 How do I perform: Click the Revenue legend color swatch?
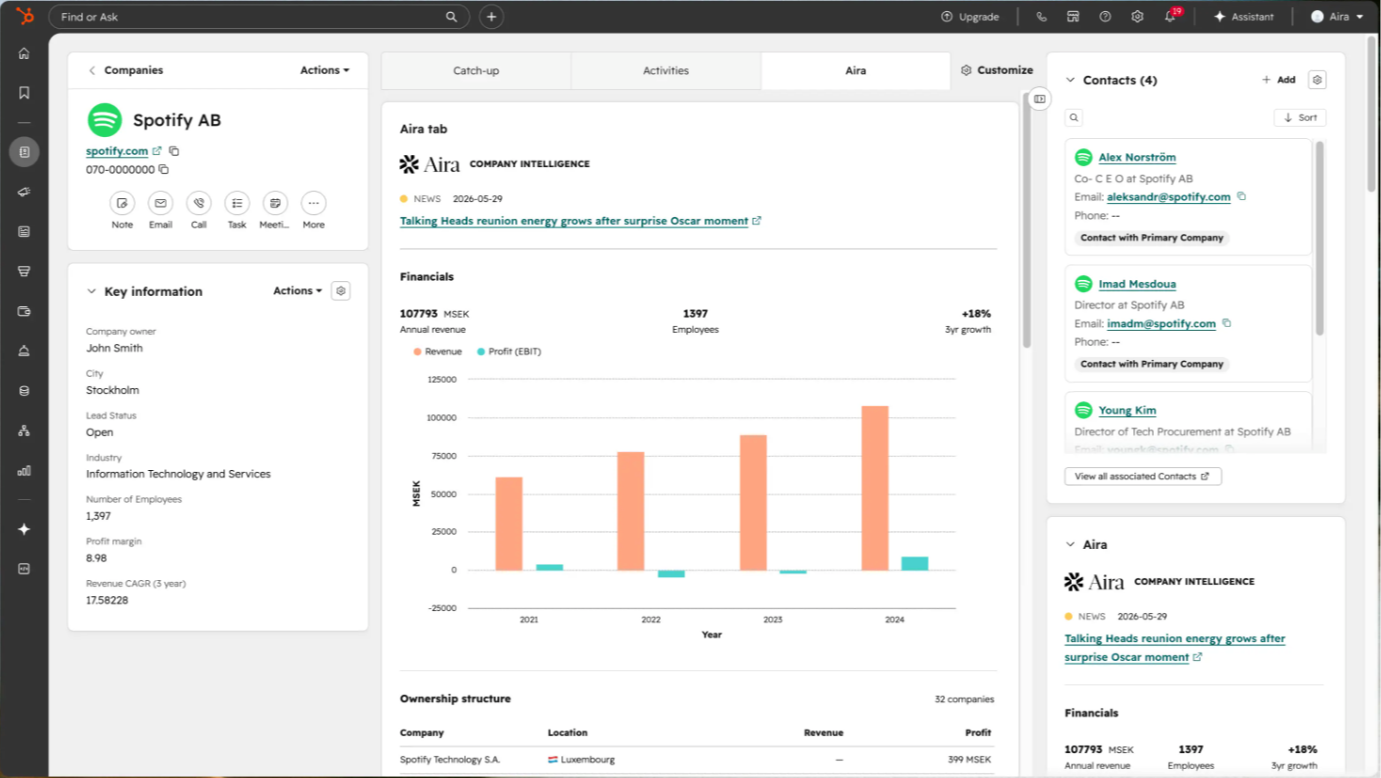click(x=417, y=352)
